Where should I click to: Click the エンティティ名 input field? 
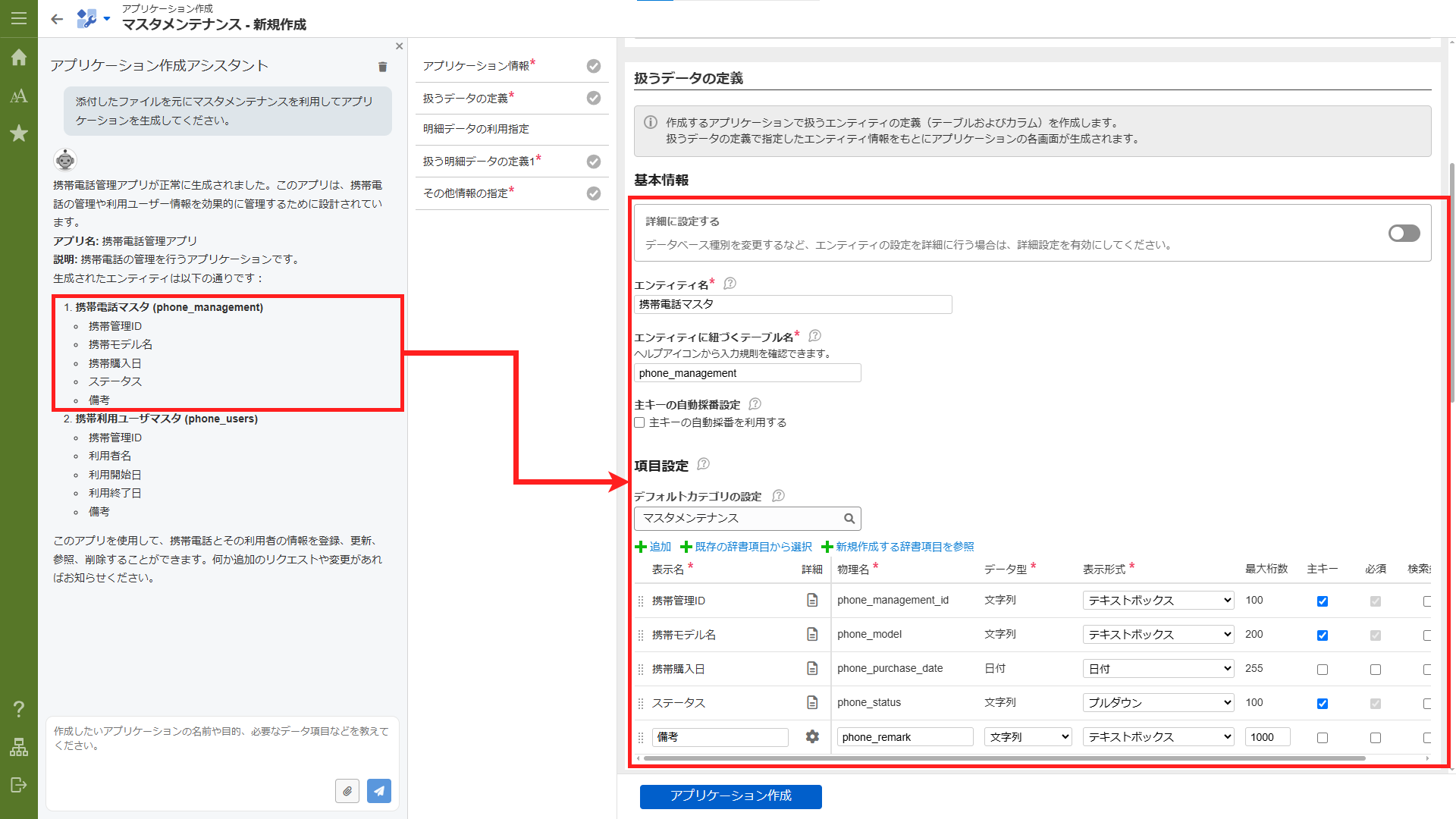pos(792,304)
